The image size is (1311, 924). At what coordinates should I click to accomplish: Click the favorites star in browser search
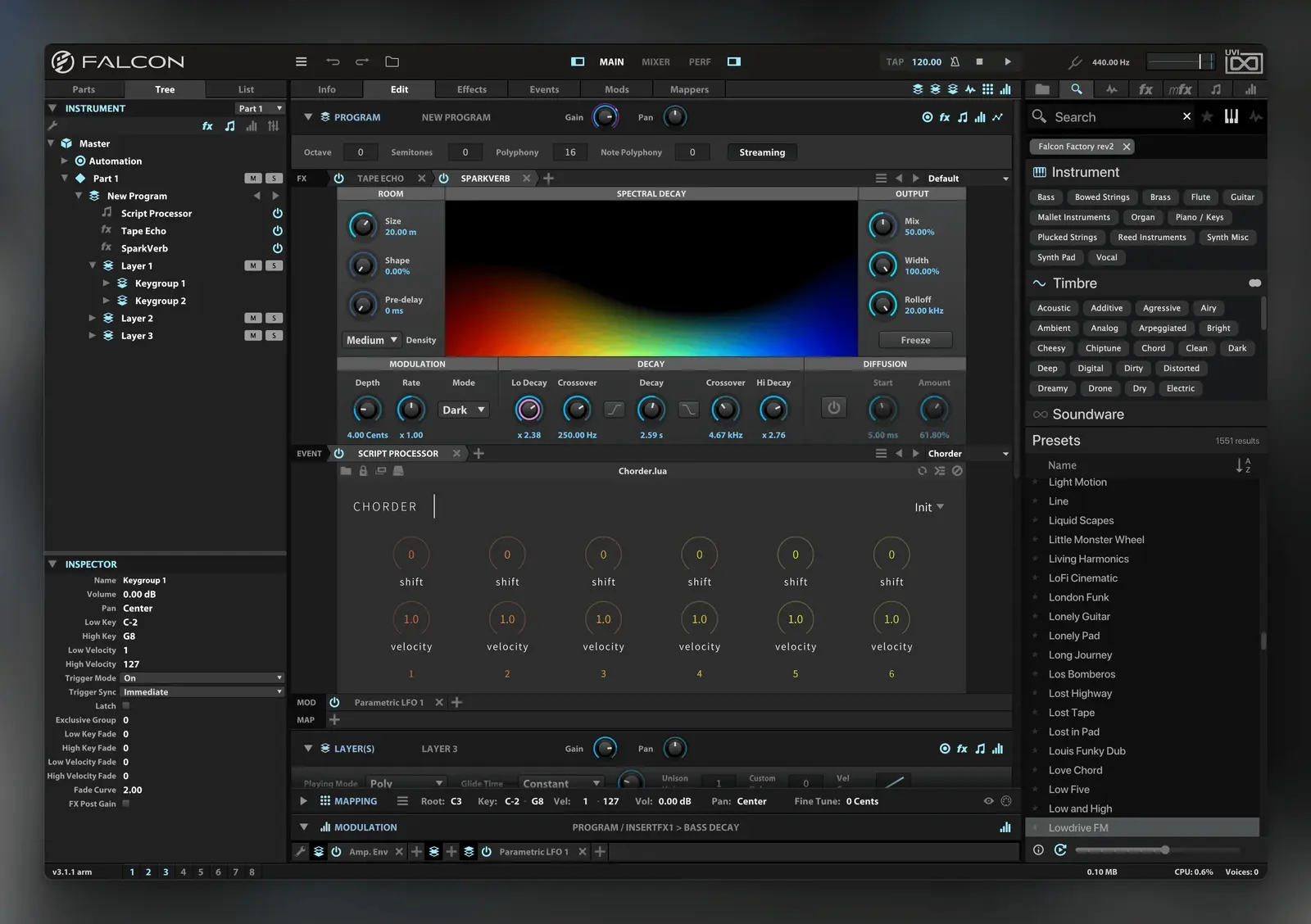tap(1207, 117)
